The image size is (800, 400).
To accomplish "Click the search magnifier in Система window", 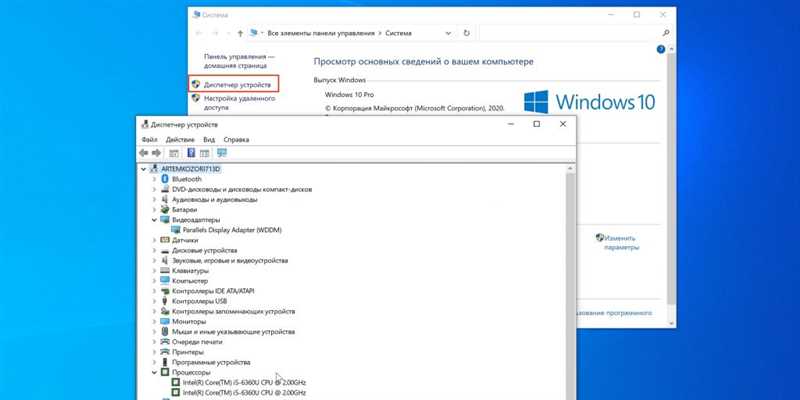I will click(x=665, y=33).
